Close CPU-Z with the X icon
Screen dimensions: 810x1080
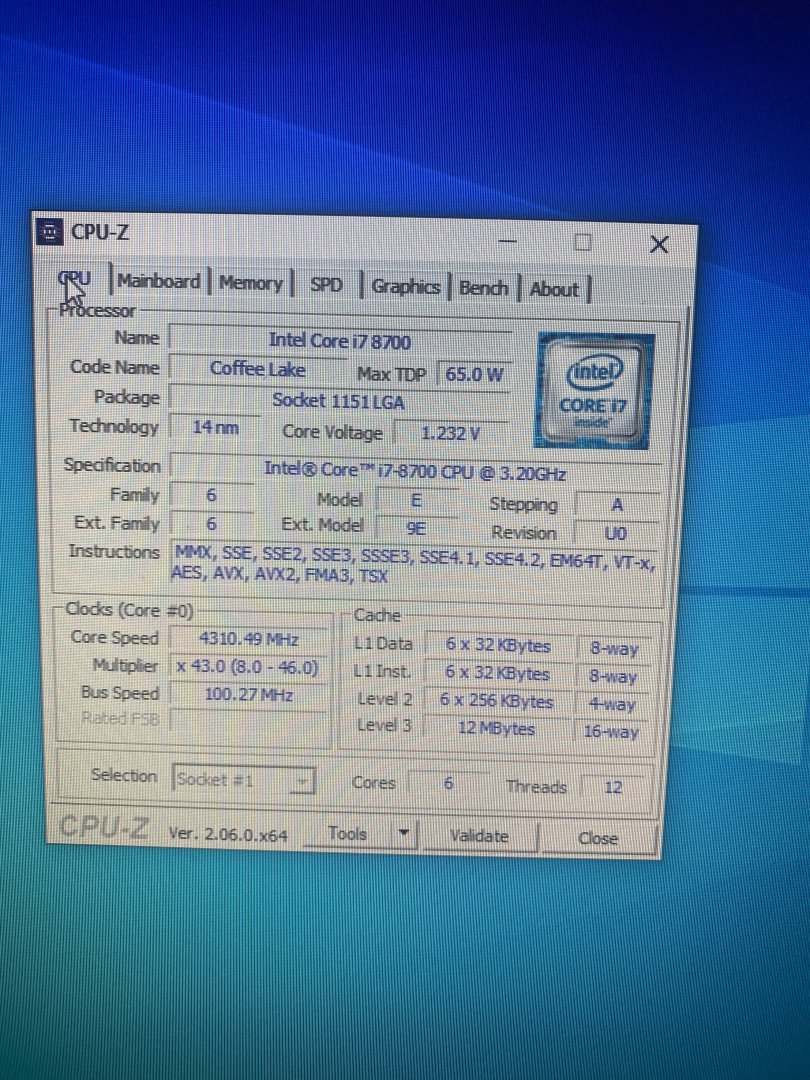[x=659, y=244]
